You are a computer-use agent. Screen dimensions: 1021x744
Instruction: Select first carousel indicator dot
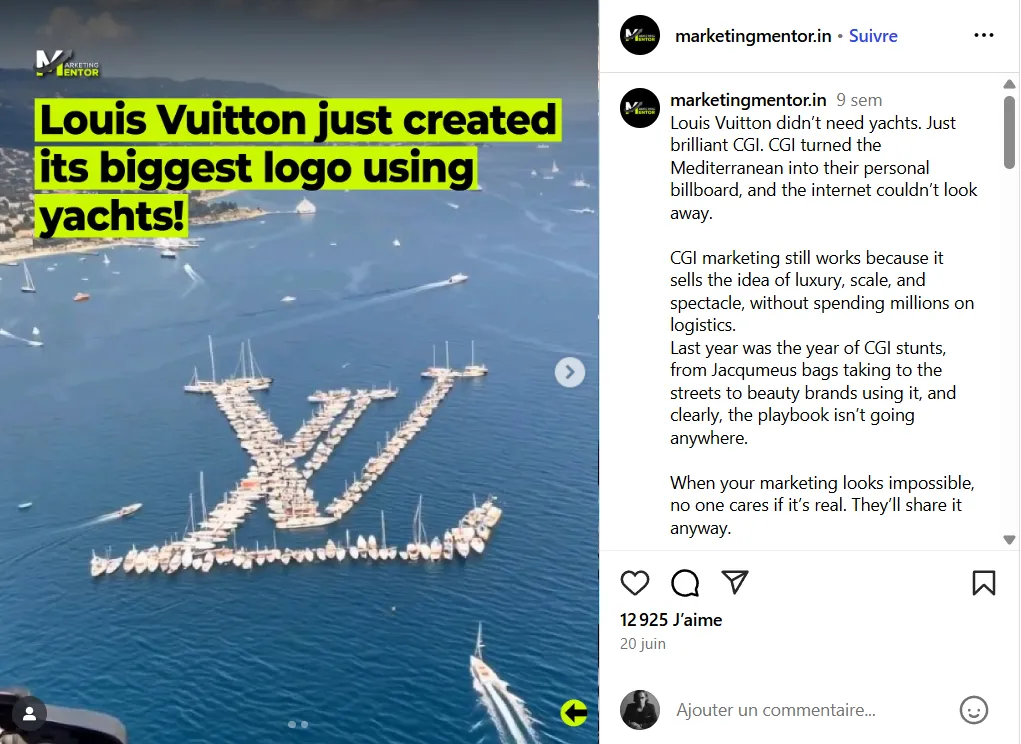292,724
